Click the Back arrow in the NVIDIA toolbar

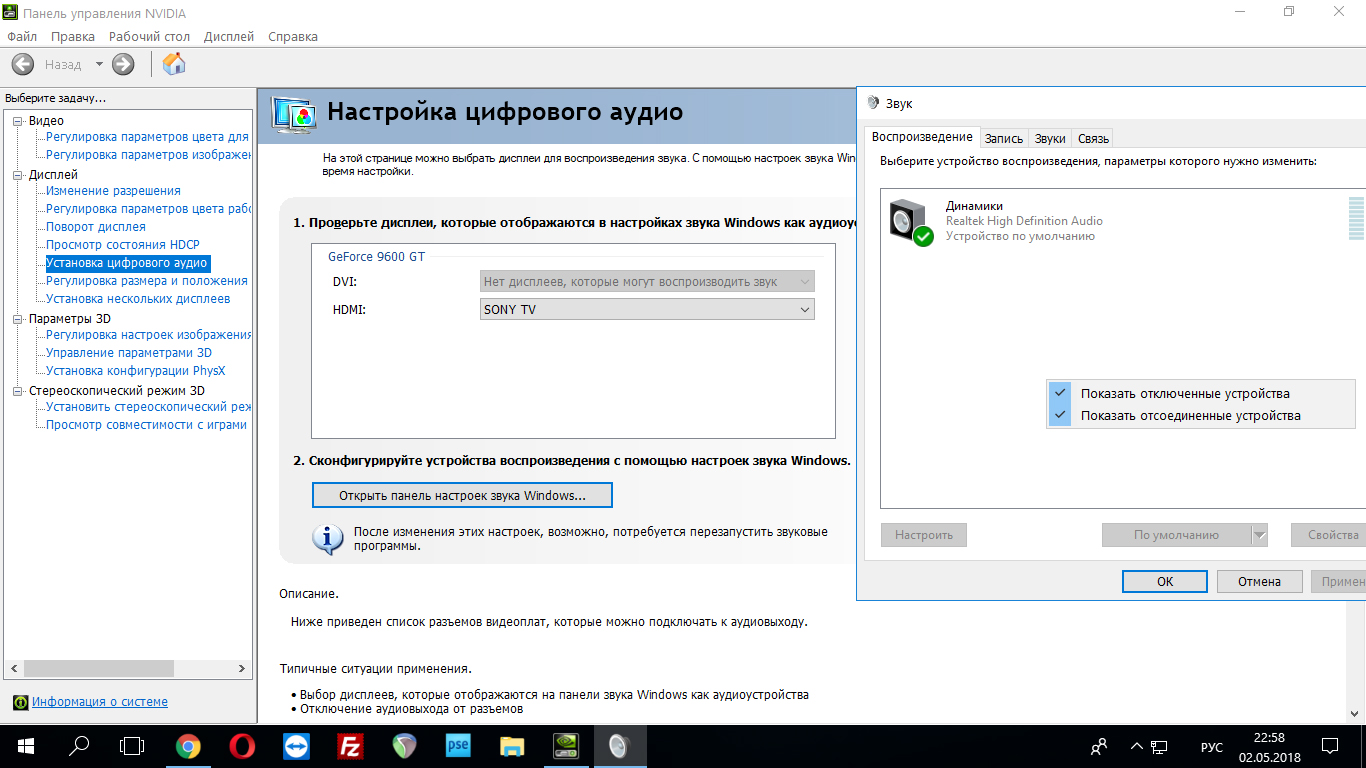23,64
